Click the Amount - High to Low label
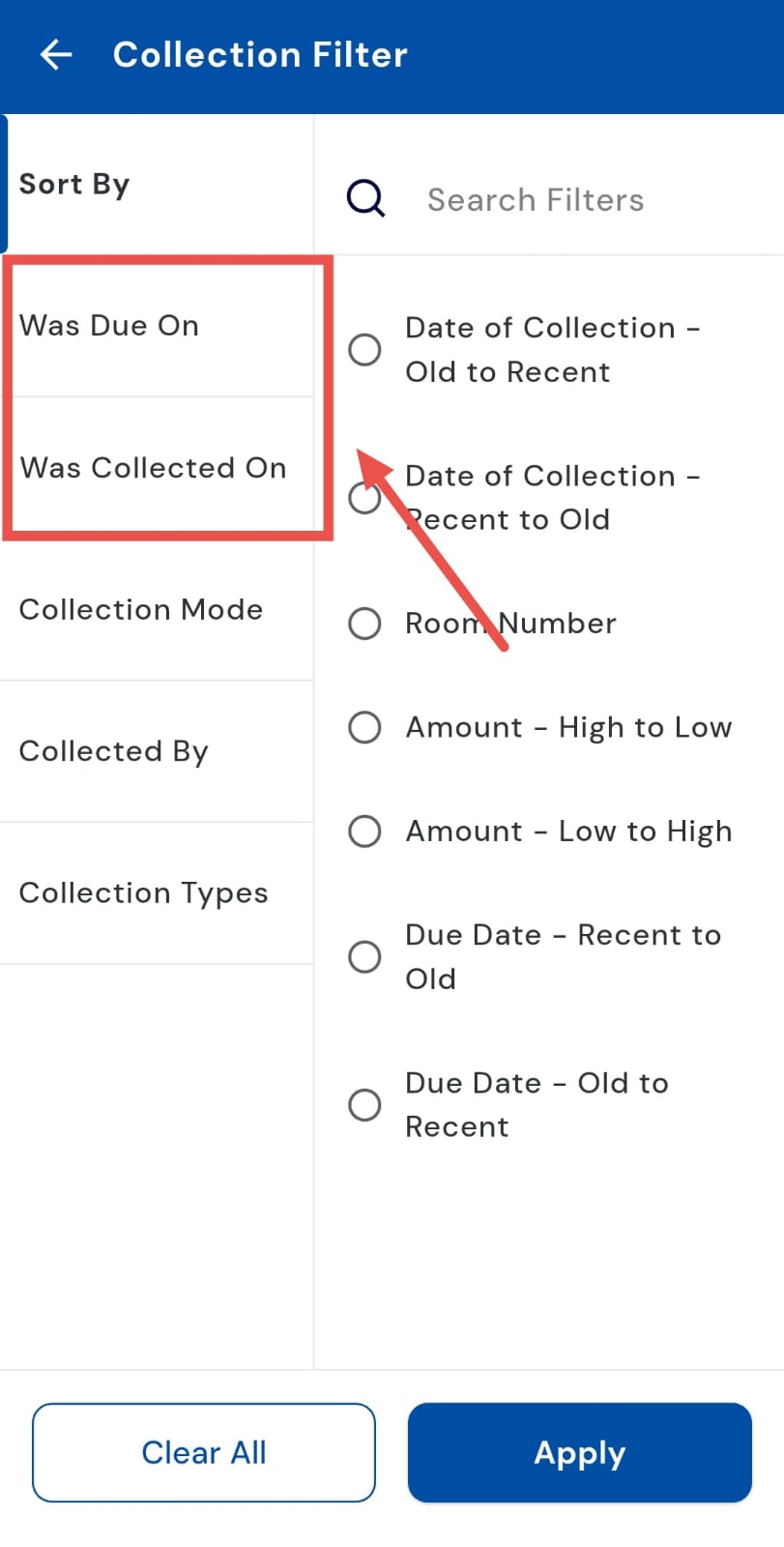Image resolution: width=784 pixels, height=1547 pixels. pyautogui.click(x=568, y=727)
